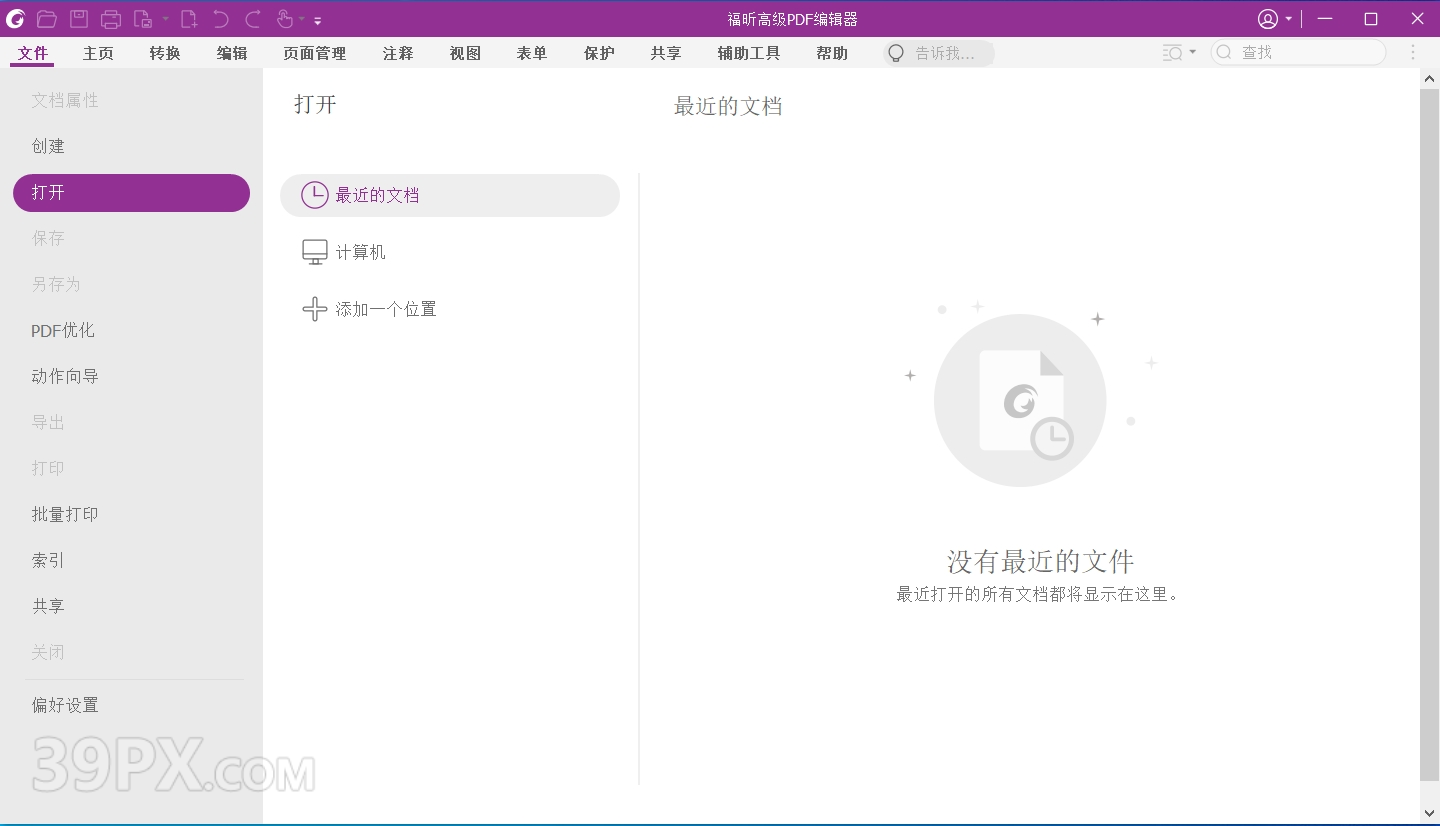Switch to the 页面管理 ribbon tab
The image size is (1440, 826).
coord(315,54)
